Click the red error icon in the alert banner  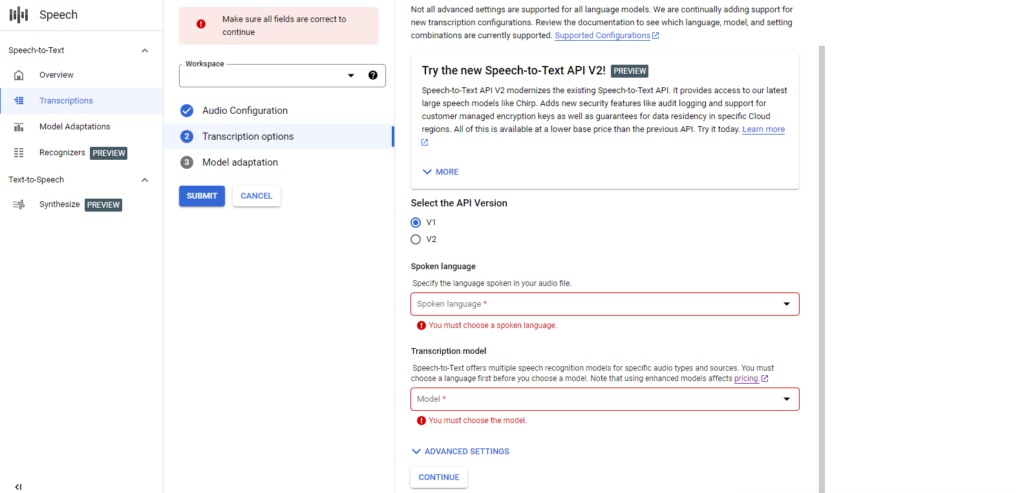click(x=201, y=24)
